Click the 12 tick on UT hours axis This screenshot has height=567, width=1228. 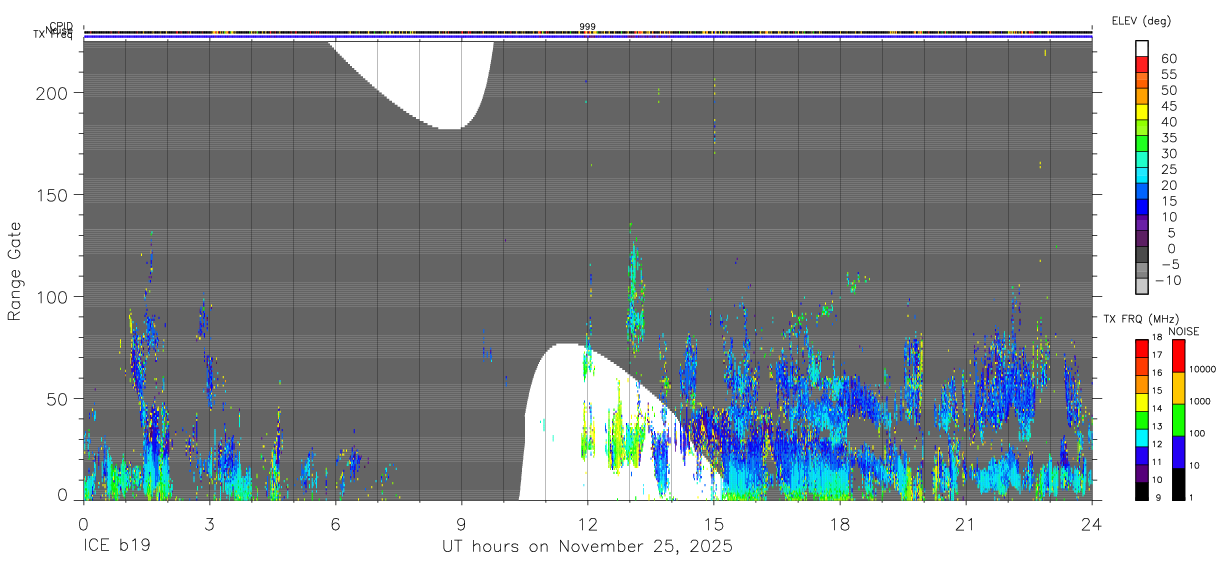pos(588,523)
